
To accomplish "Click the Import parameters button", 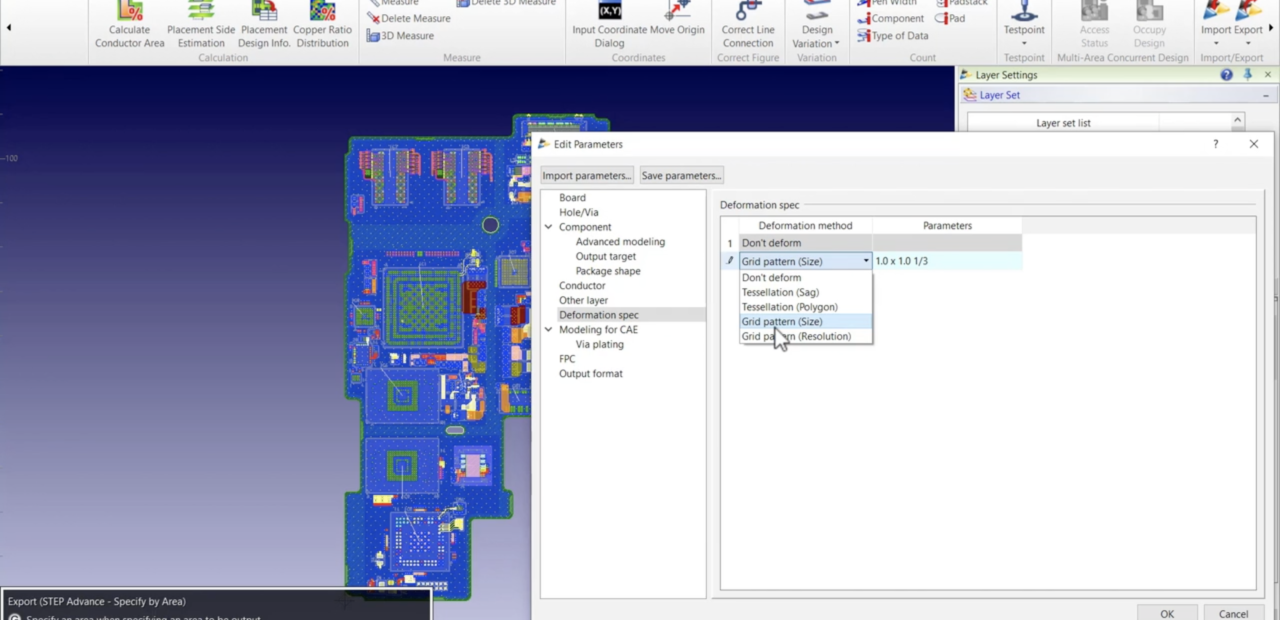I will click(x=586, y=175).
